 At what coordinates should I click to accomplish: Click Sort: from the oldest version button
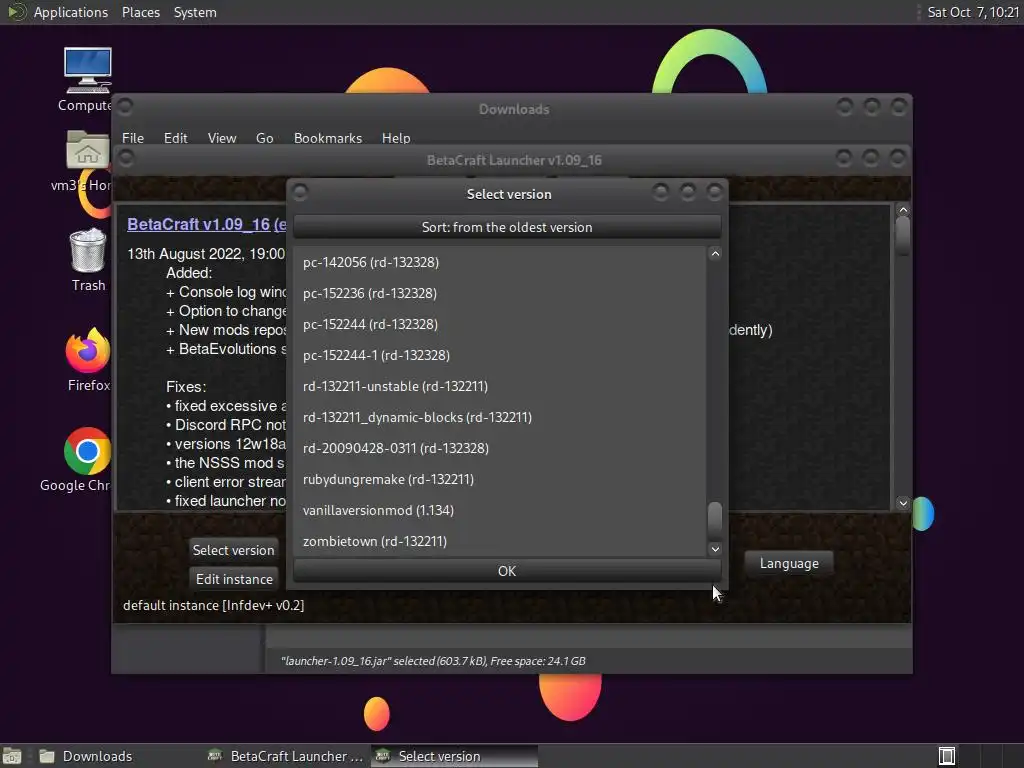[507, 227]
